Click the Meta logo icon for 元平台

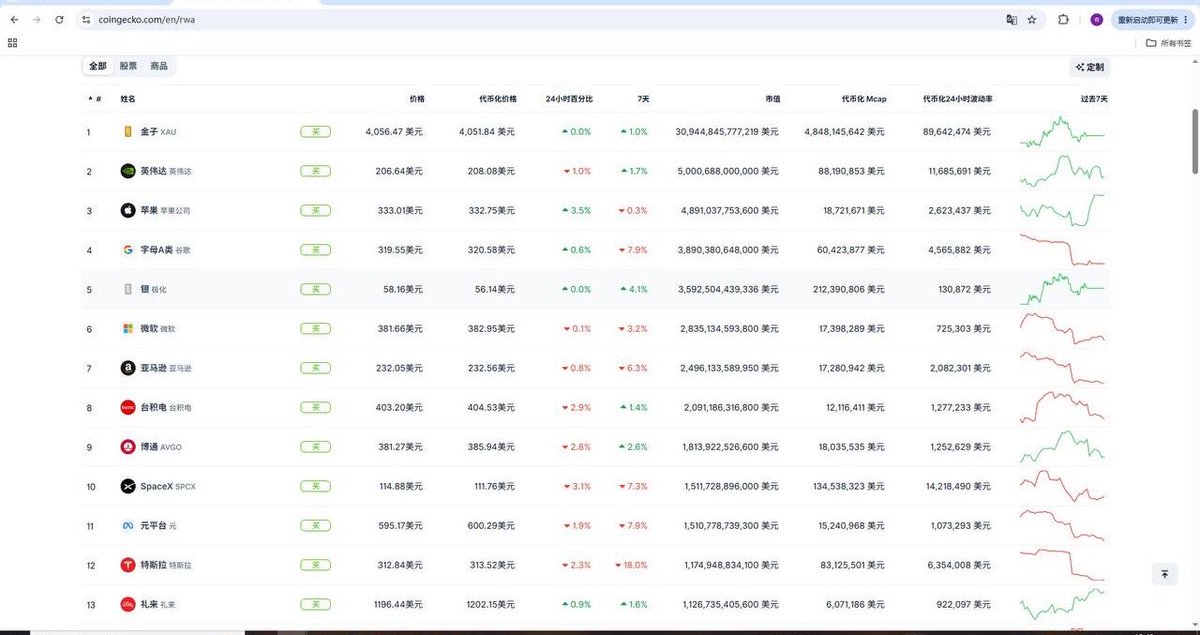click(x=128, y=526)
